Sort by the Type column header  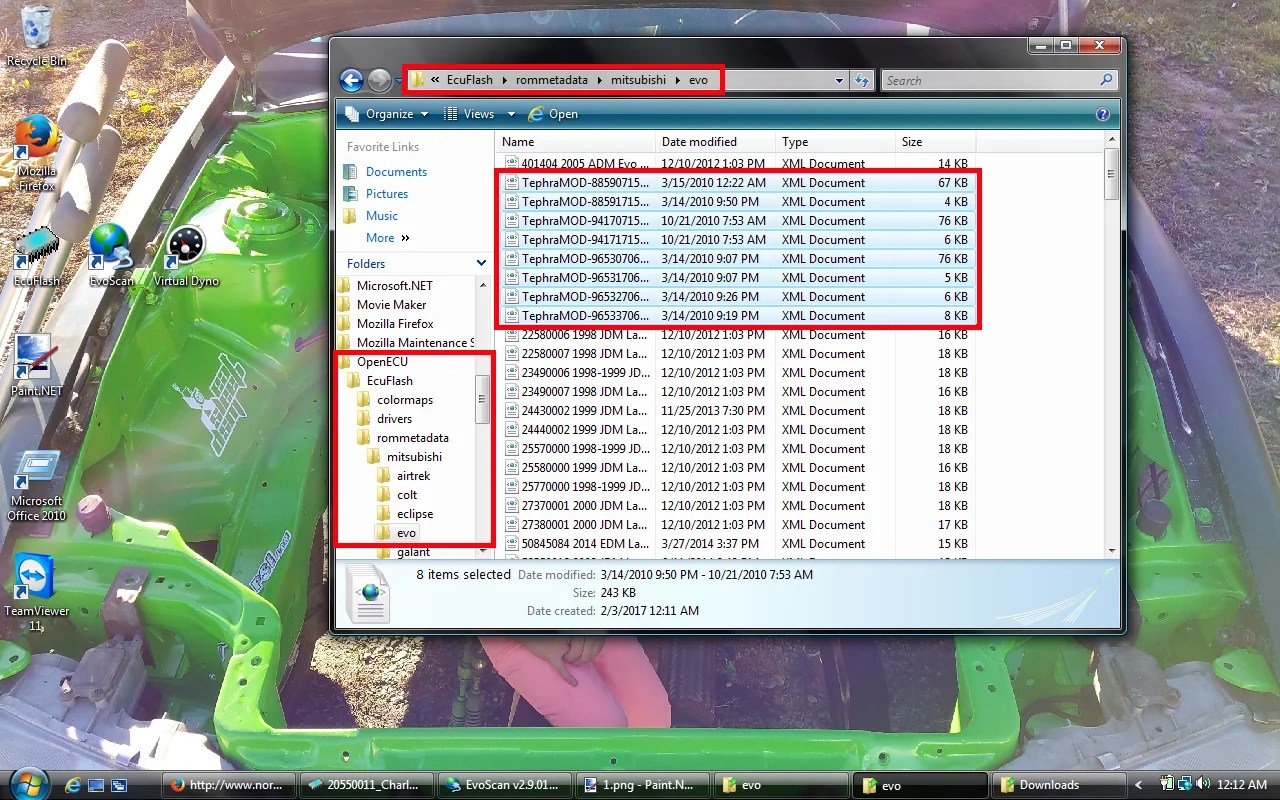[836, 142]
